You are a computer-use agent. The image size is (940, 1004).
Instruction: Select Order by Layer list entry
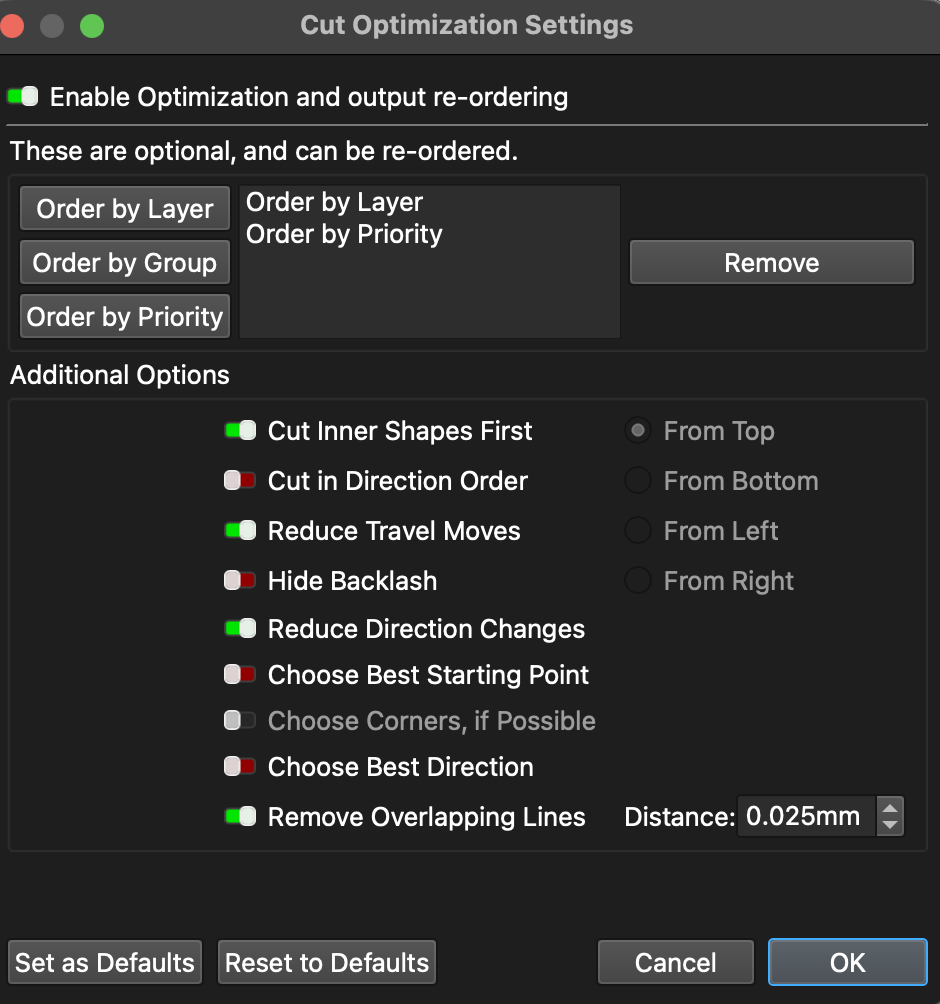tap(334, 202)
